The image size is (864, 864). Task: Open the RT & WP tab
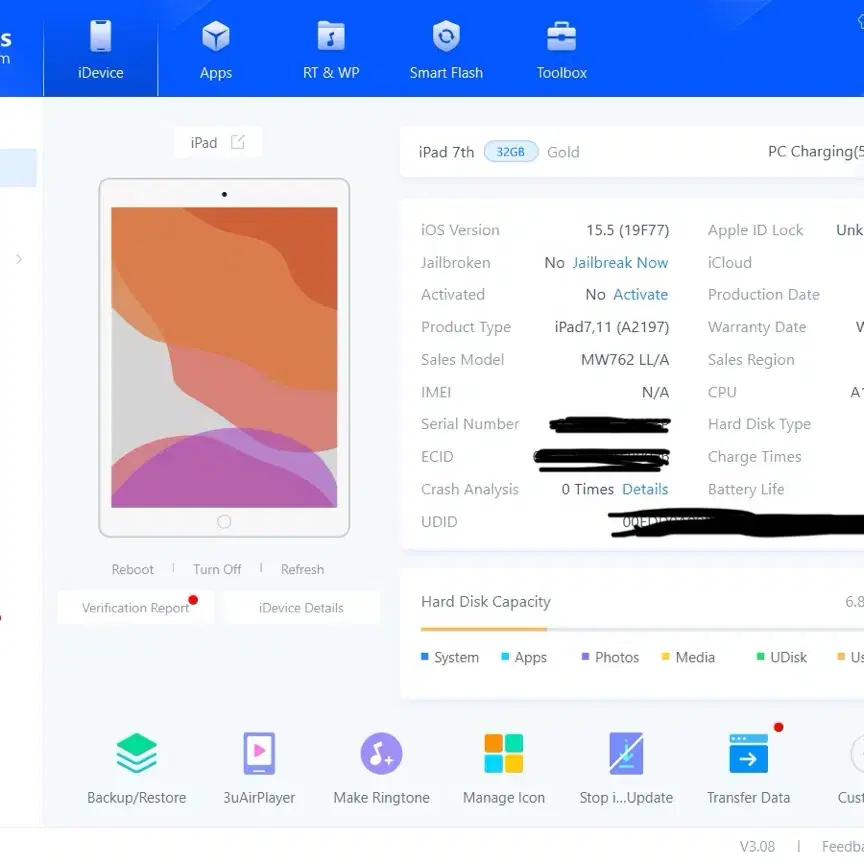[x=331, y=50]
